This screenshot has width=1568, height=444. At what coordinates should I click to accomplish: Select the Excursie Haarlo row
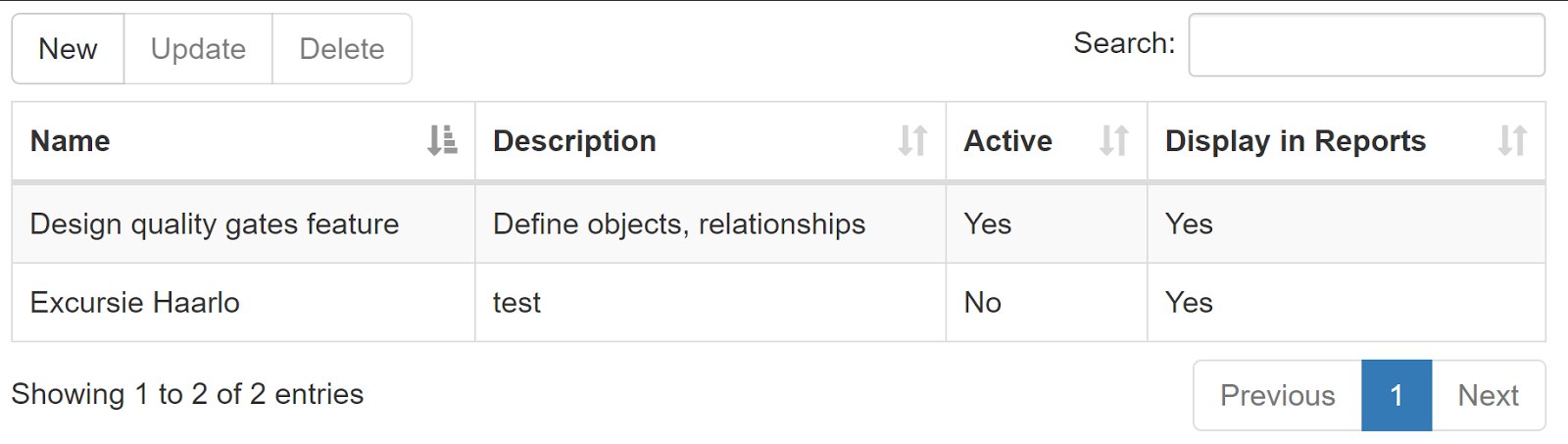click(x=778, y=303)
